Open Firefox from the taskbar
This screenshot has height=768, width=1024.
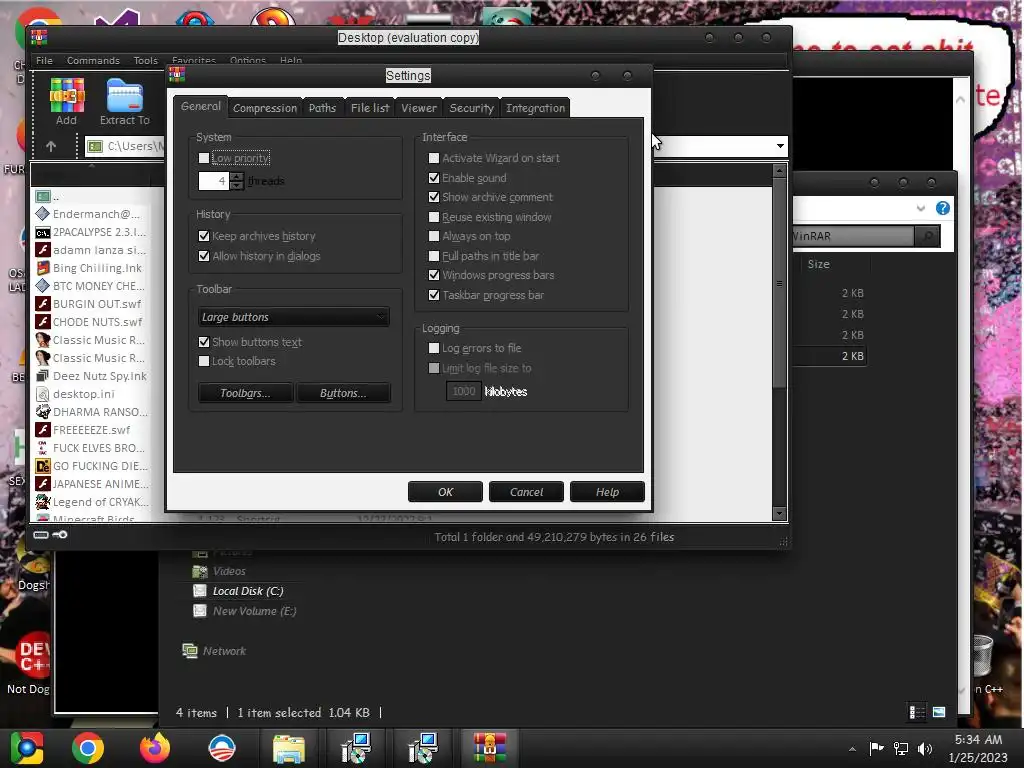[x=155, y=748]
